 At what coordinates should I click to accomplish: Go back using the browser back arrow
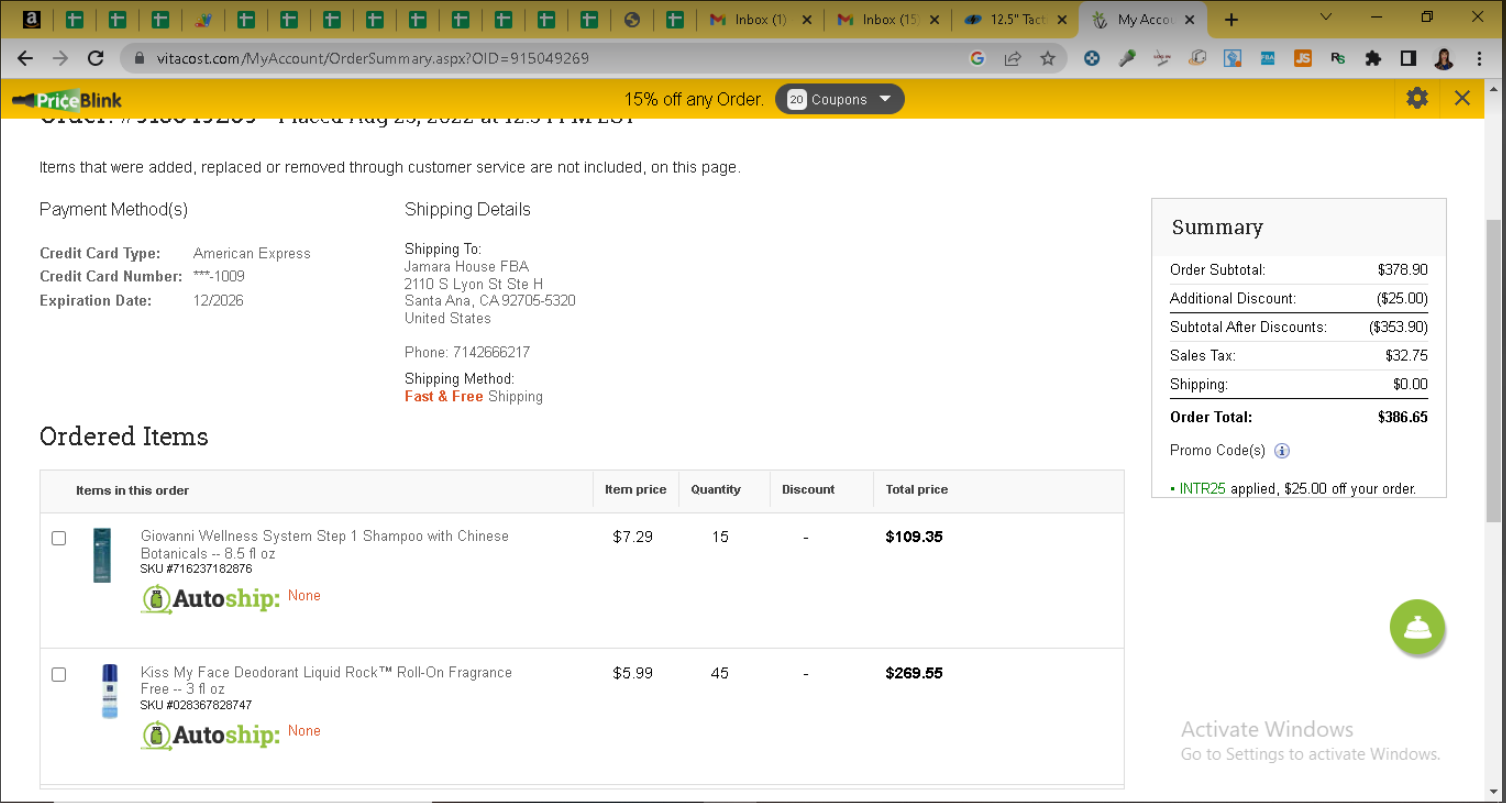(x=26, y=59)
